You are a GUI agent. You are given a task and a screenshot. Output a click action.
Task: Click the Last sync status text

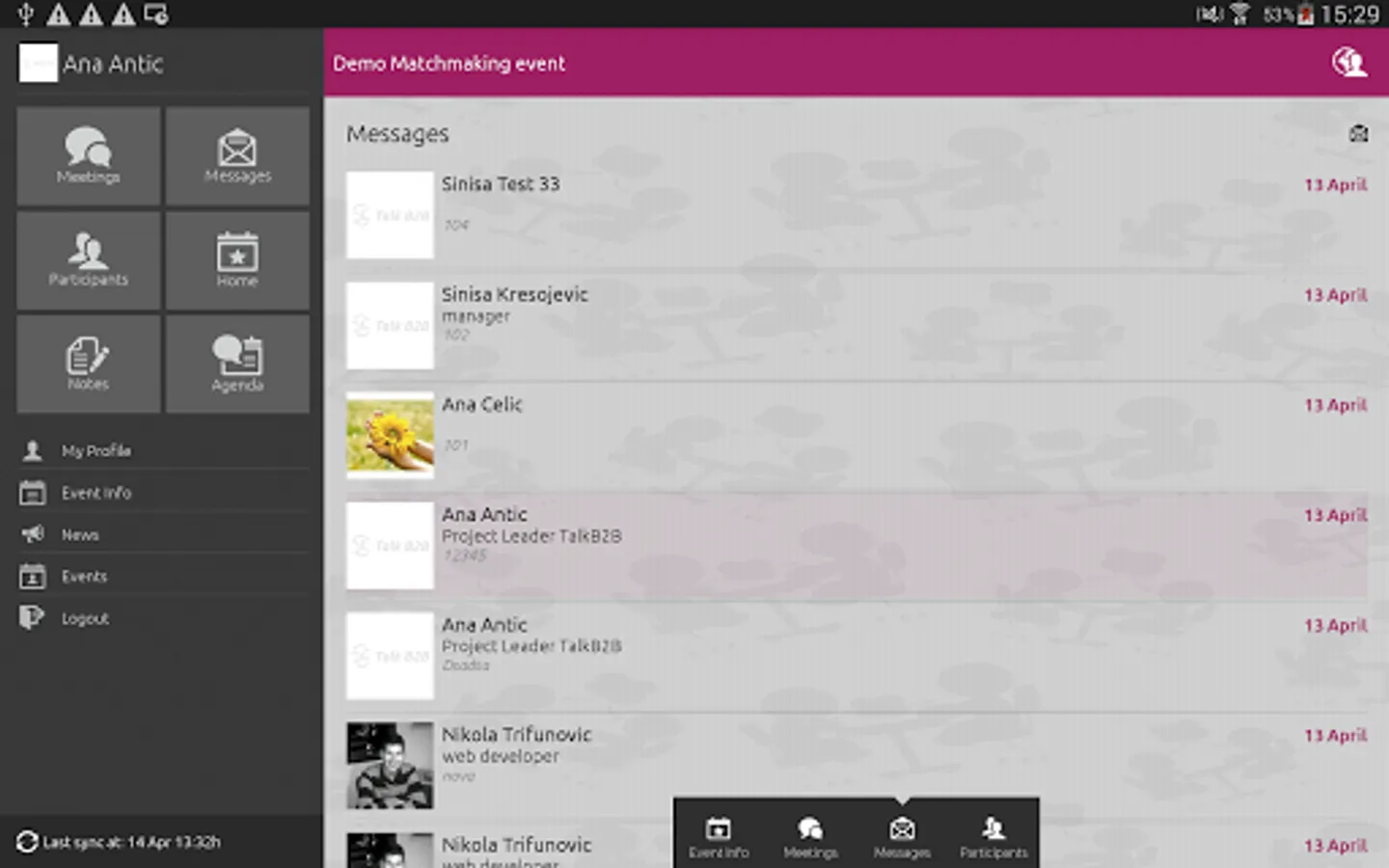click(131, 842)
